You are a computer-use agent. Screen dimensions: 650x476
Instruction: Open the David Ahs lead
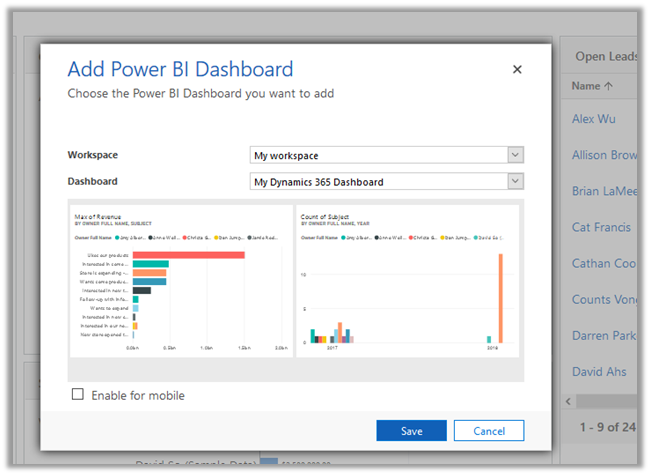click(599, 372)
